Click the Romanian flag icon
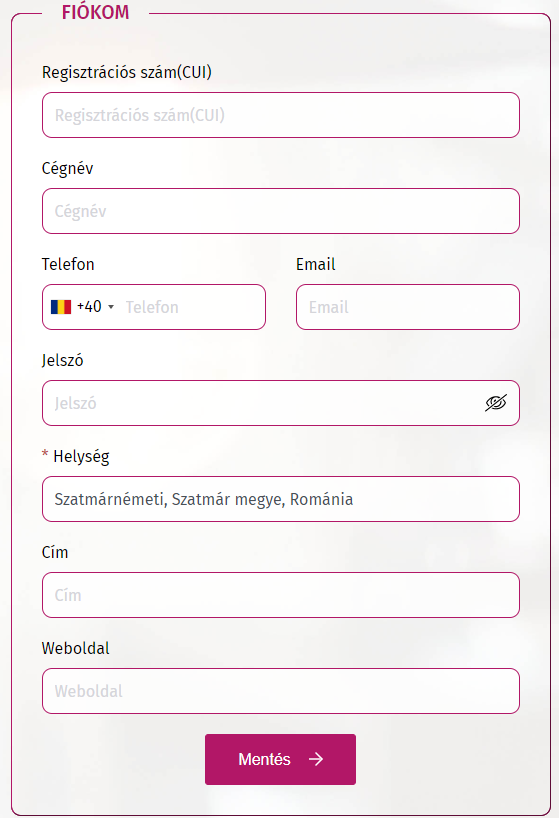This screenshot has height=818, width=559. point(61,307)
